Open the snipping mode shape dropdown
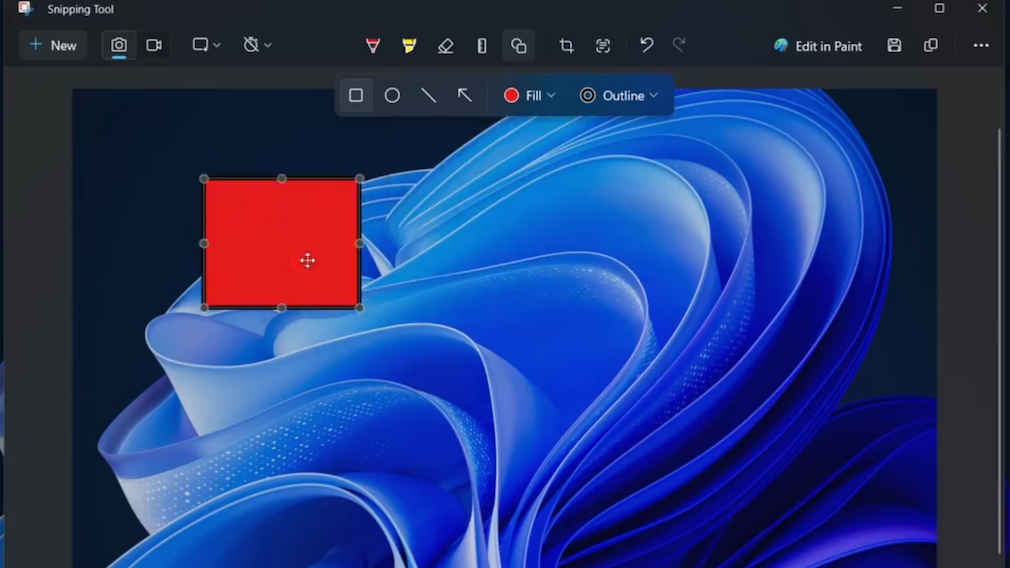The width and height of the screenshot is (1010, 568). tap(206, 45)
